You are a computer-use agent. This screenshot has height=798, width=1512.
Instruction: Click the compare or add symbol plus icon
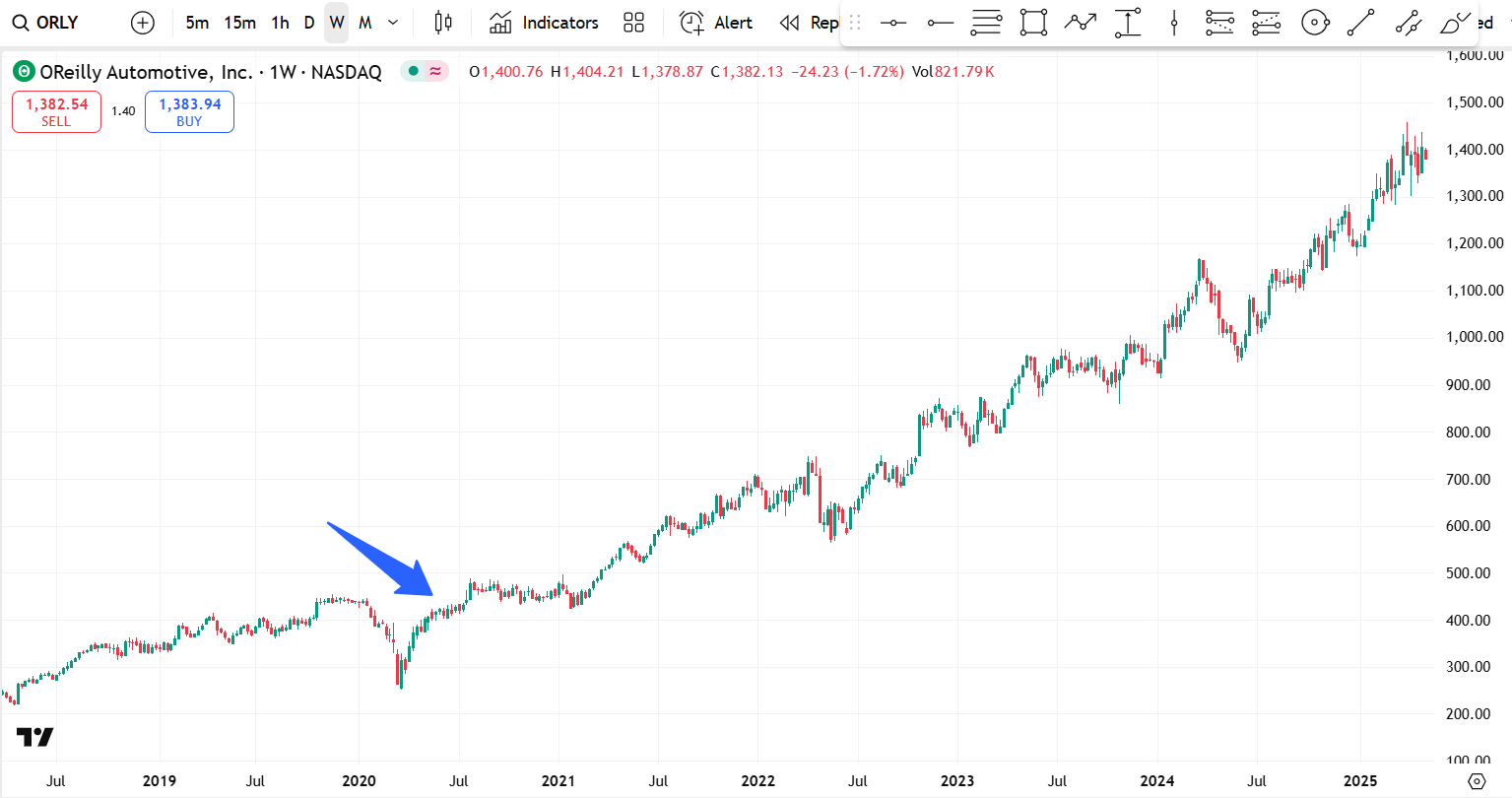click(143, 23)
